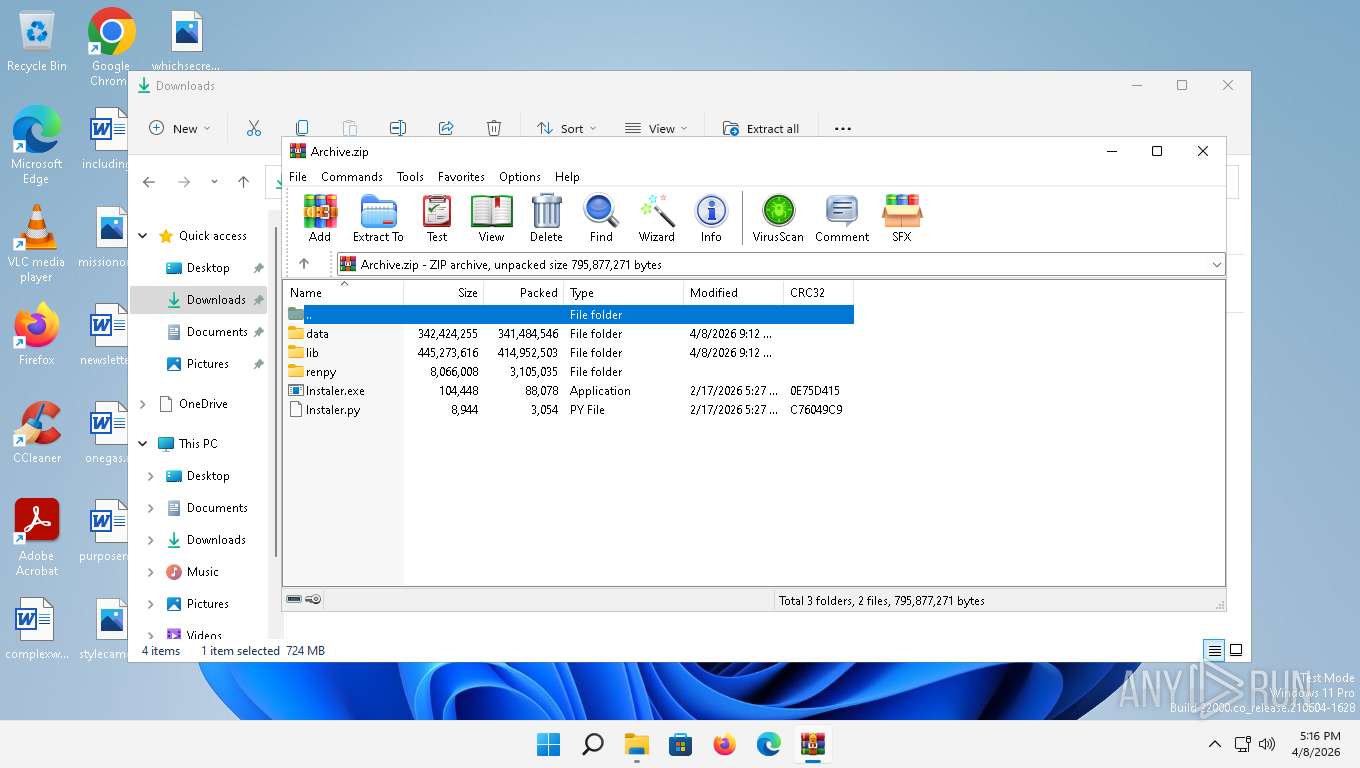Open Microsoft Store from the taskbar
This screenshot has height=768, width=1360.
681,744
